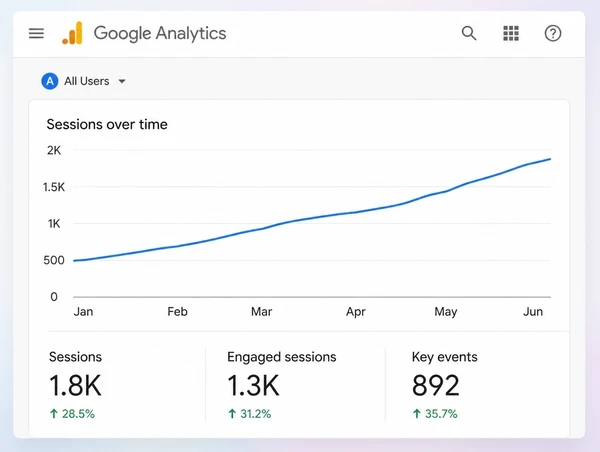Click the Sessions over time heading
Screen dimensions: 600x452
(107, 124)
